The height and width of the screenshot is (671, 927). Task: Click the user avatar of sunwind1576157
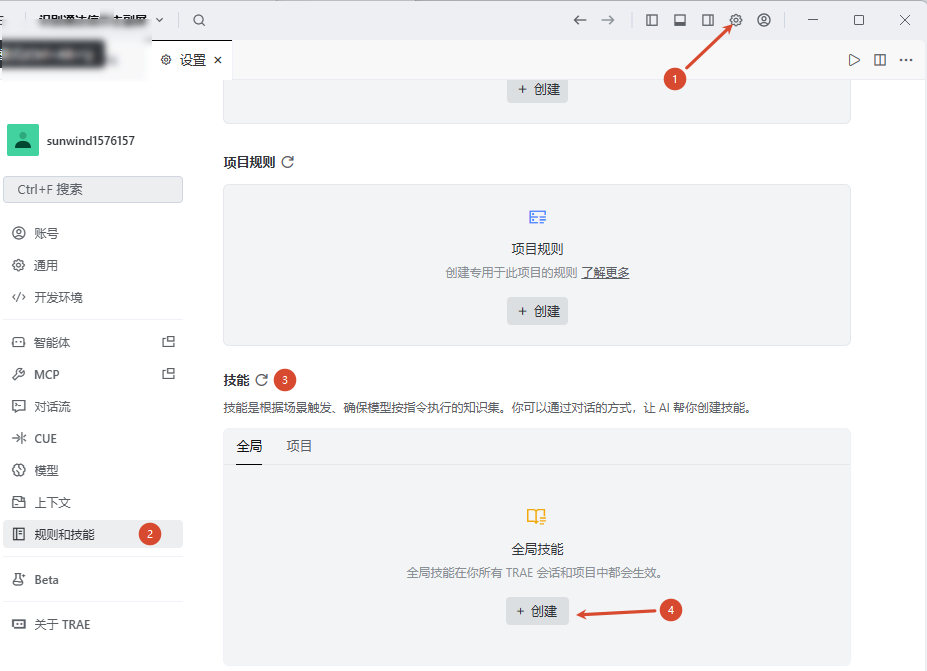(x=23, y=140)
